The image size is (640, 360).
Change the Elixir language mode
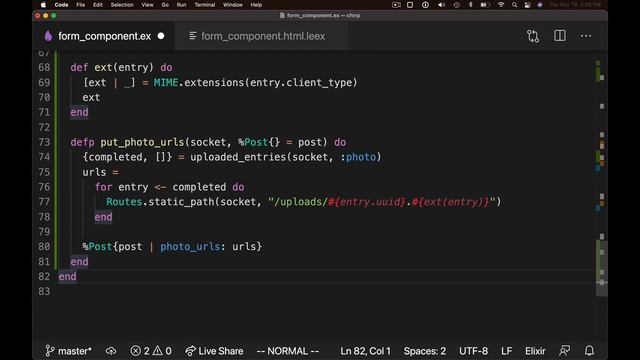535,351
